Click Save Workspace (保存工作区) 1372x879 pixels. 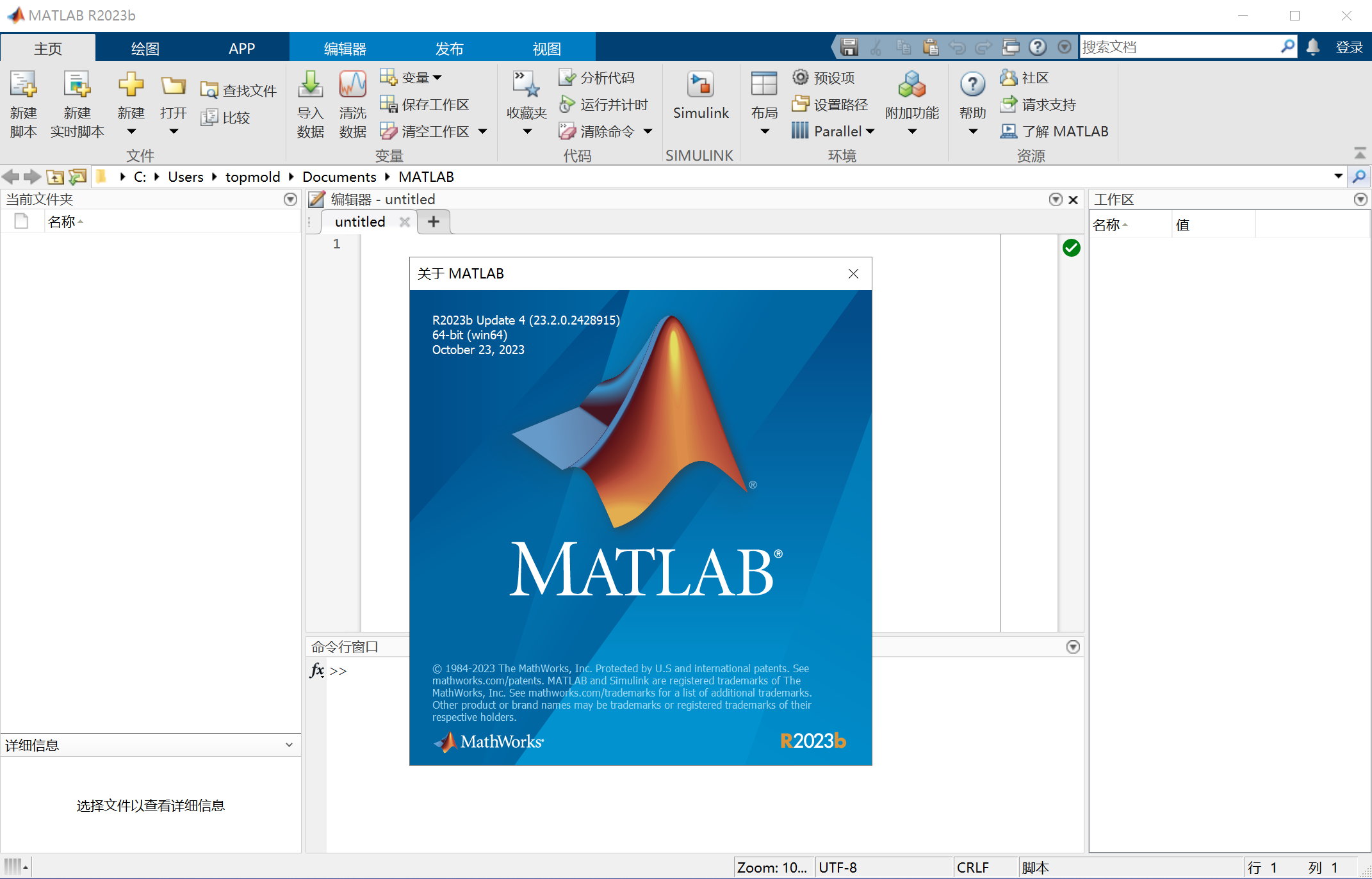click(x=425, y=104)
